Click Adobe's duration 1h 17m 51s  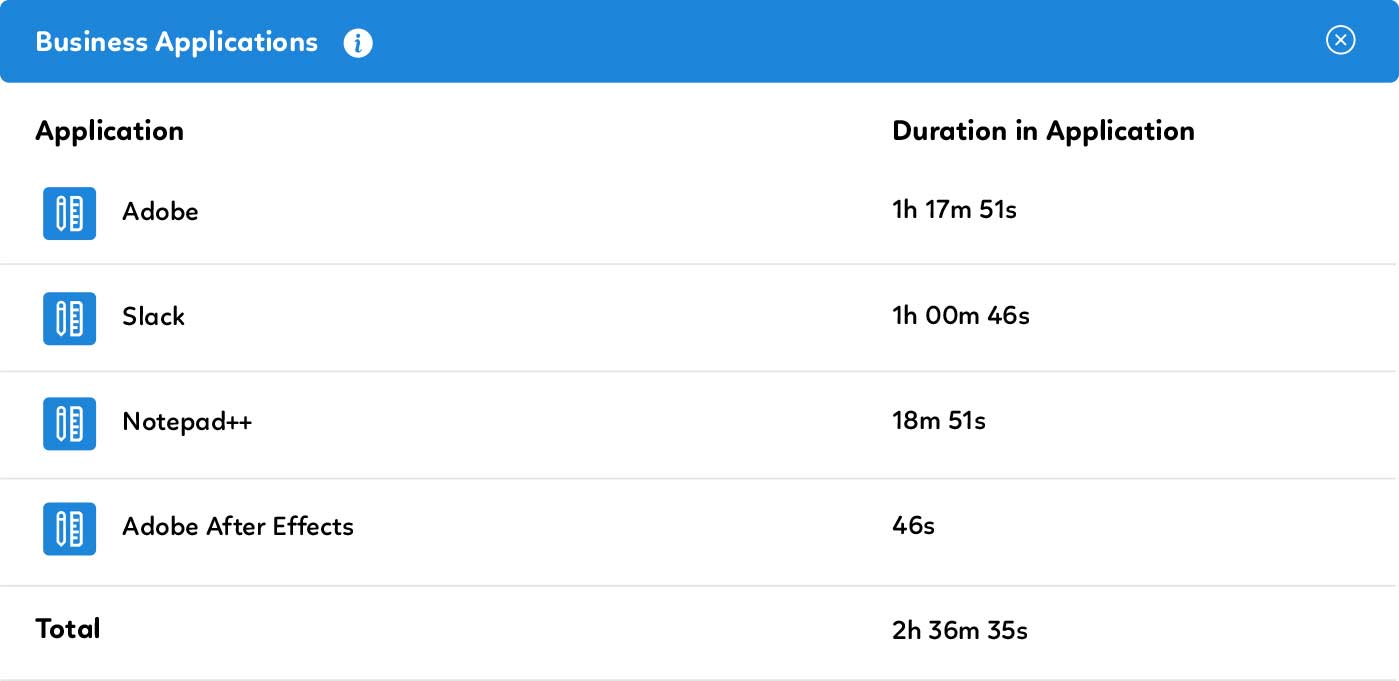(954, 211)
